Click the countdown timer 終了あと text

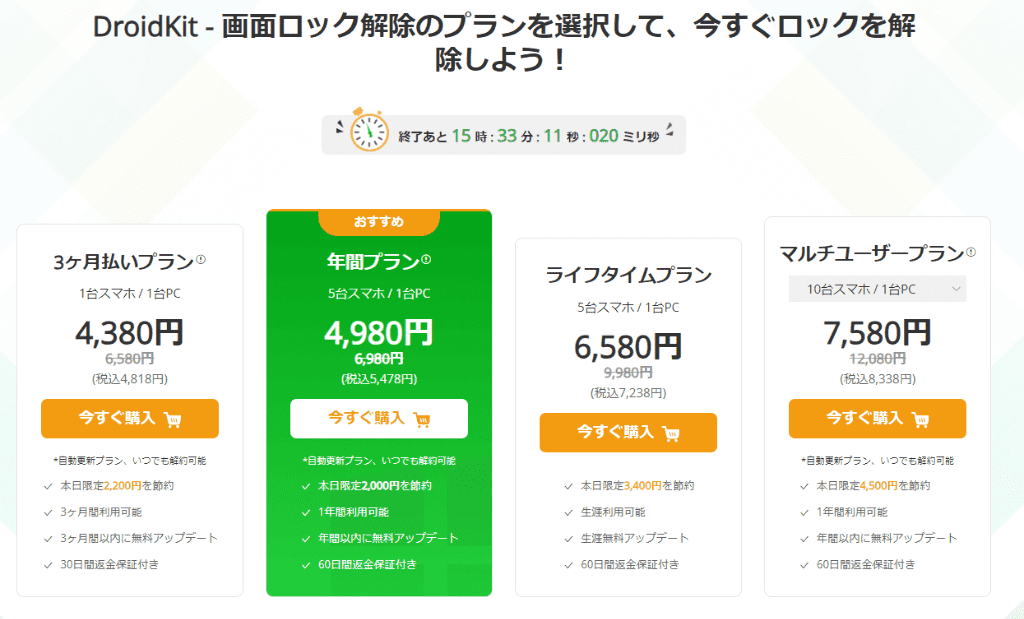[423, 136]
